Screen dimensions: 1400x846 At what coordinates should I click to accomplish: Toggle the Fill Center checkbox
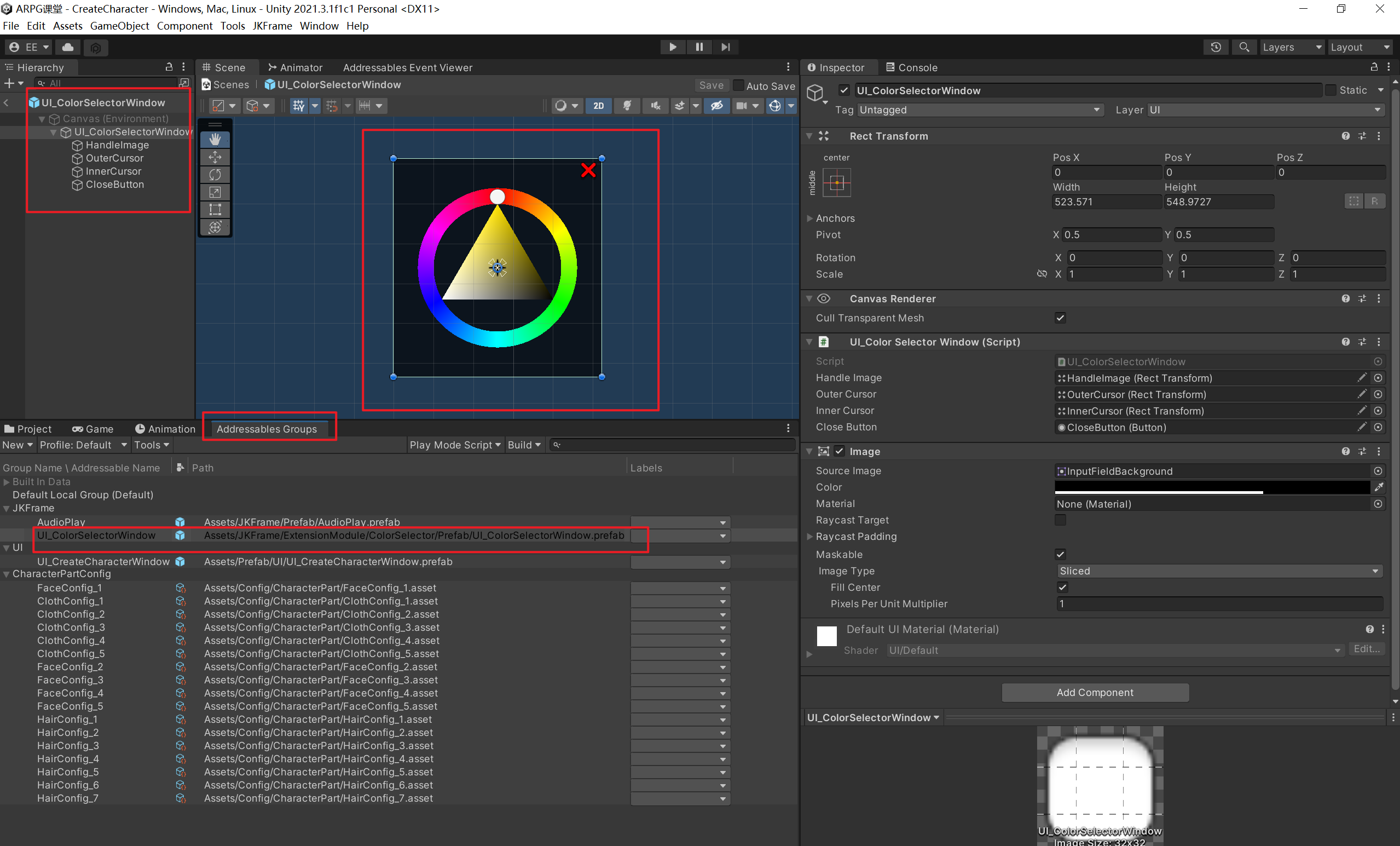[x=1062, y=588]
